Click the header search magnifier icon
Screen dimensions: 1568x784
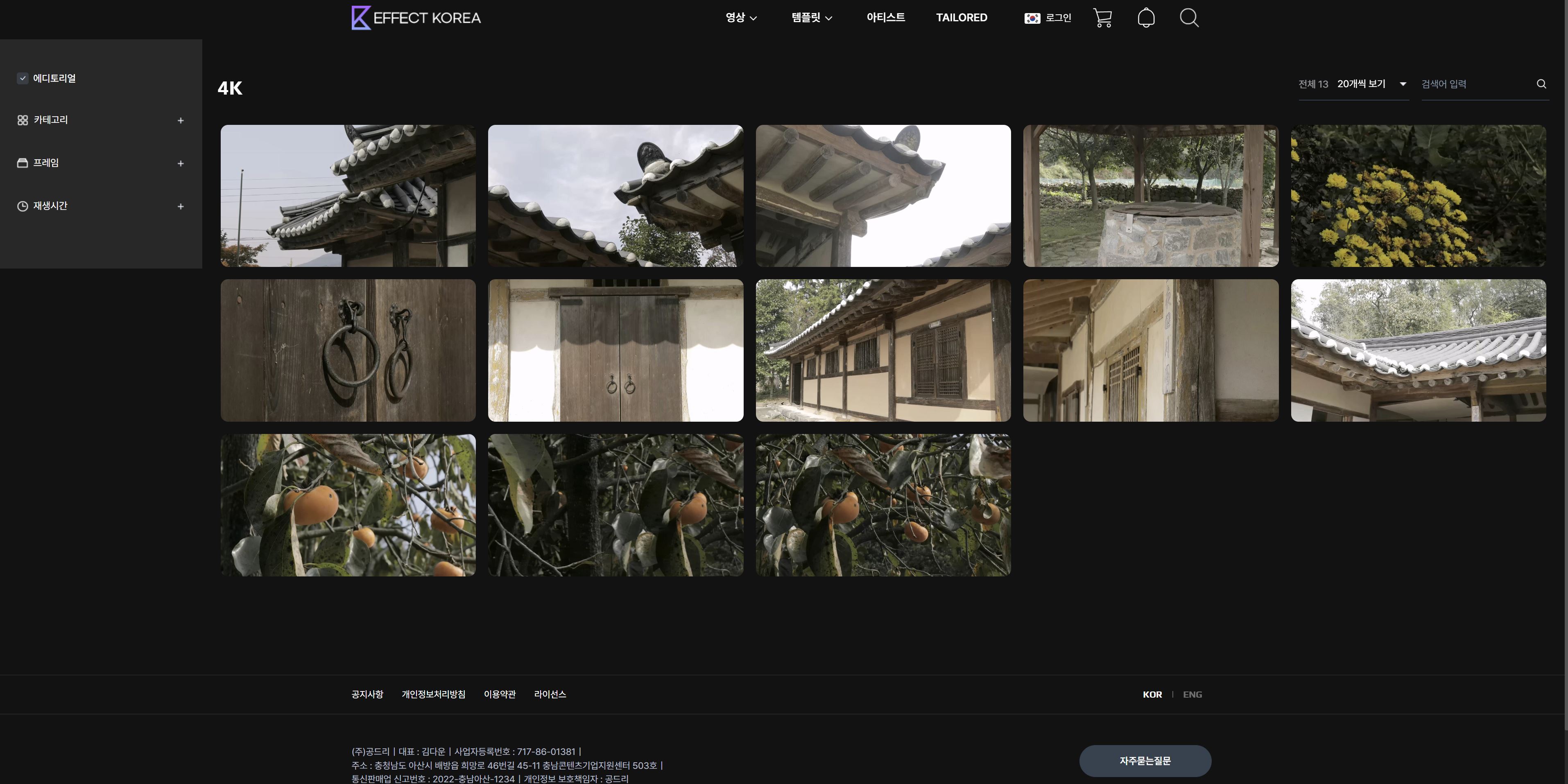click(1189, 18)
